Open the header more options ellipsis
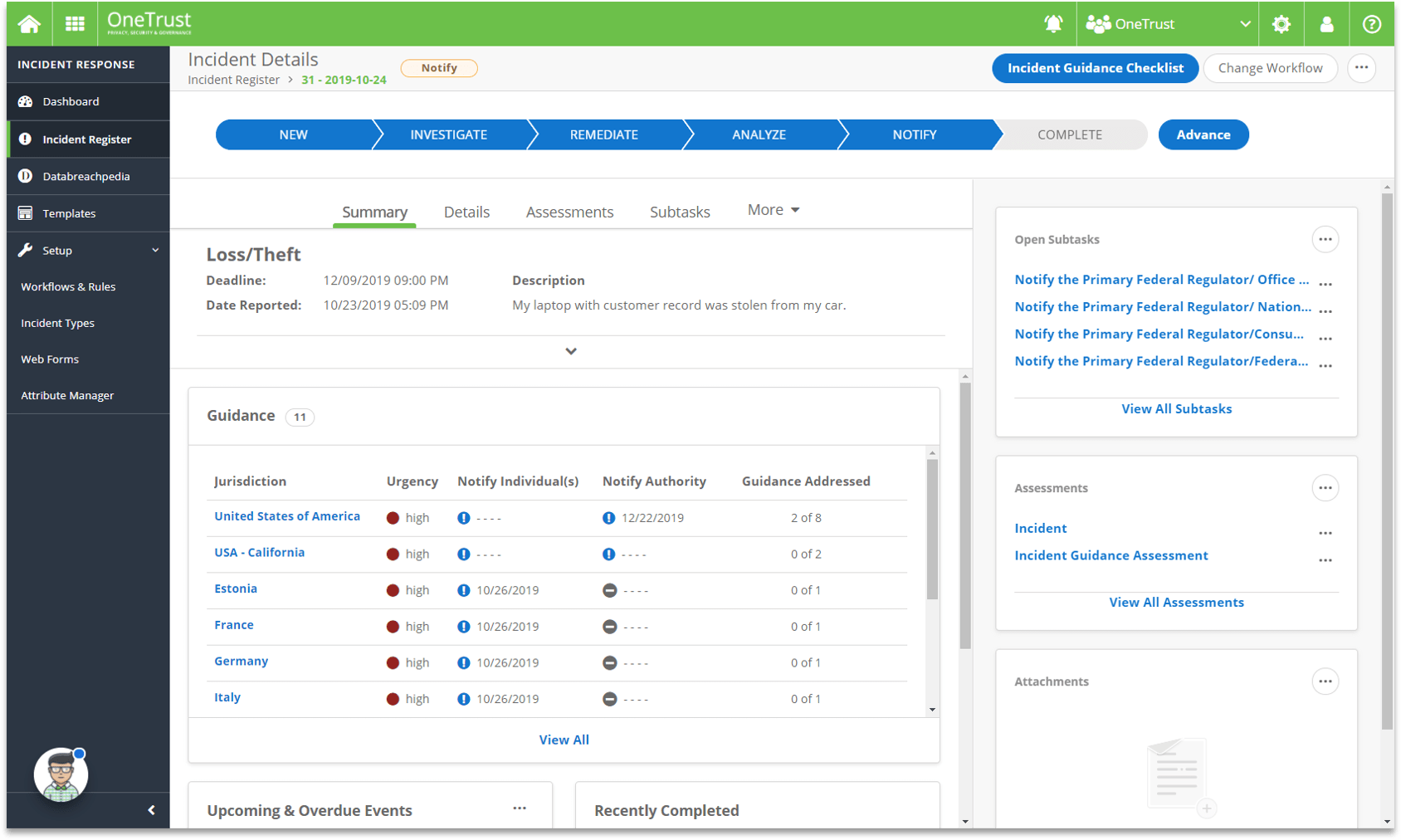 (1361, 68)
